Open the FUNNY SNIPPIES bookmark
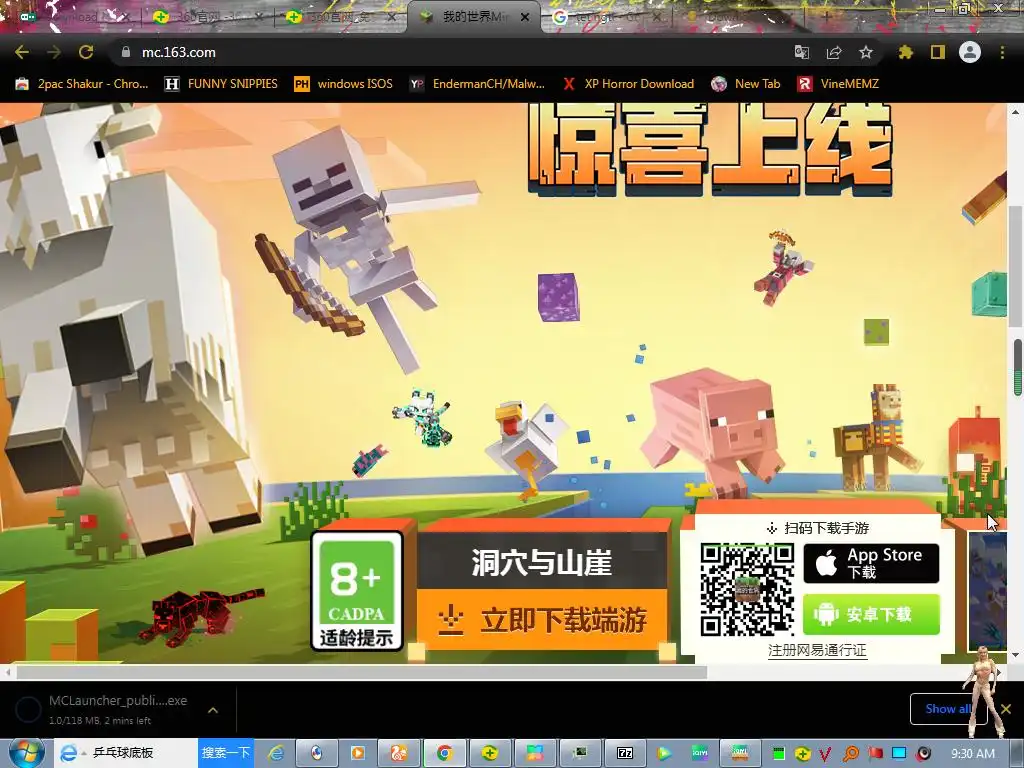This screenshot has width=1024, height=768. [x=221, y=84]
